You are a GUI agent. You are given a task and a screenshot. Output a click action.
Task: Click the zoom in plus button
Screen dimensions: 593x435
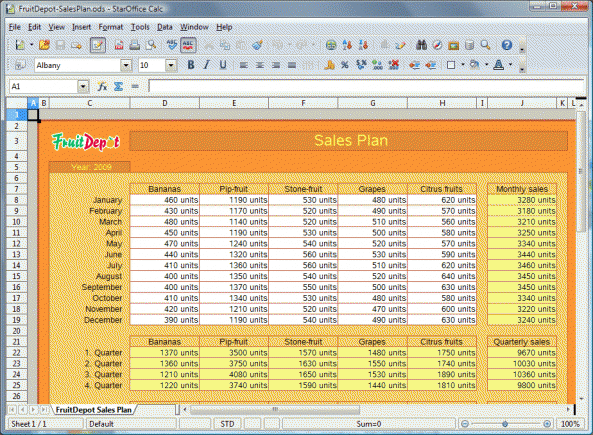(547, 424)
